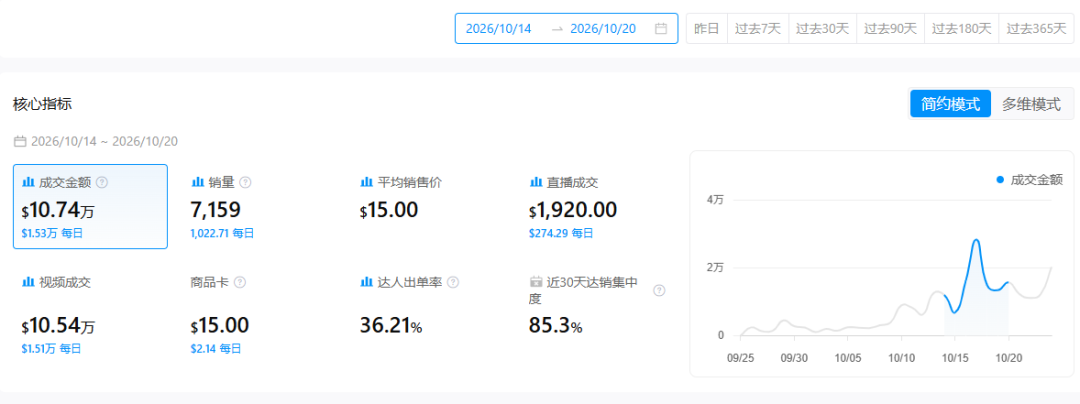Switch to 简约模式 view
Image resolution: width=1080 pixels, height=404 pixels.
coord(951,105)
